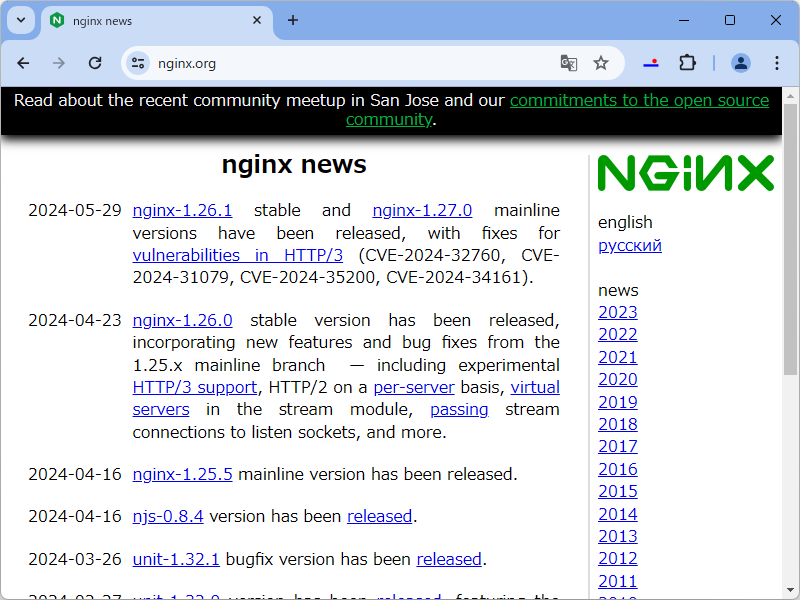800x600 pixels.
Task: Click the NGINX logo in the sidebar
Action: pyautogui.click(x=686, y=174)
